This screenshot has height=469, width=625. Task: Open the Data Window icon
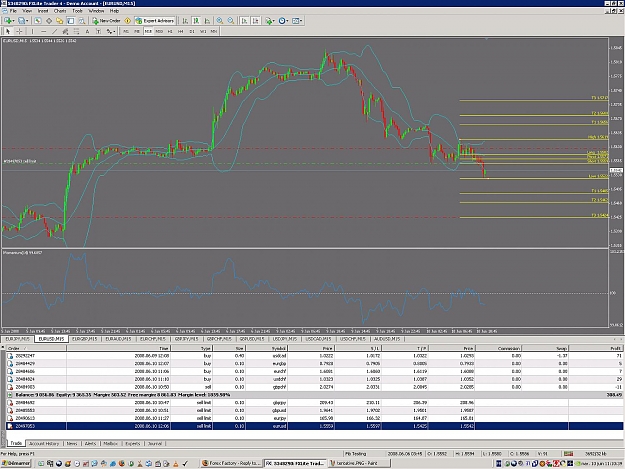tap(49, 21)
